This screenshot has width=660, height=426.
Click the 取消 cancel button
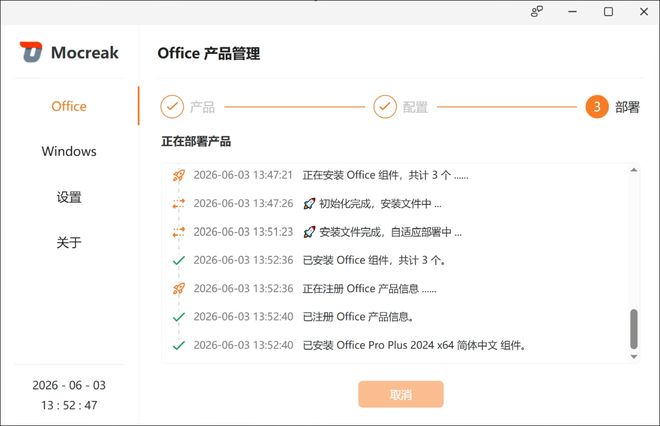pyautogui.click(x=401, y=394)
